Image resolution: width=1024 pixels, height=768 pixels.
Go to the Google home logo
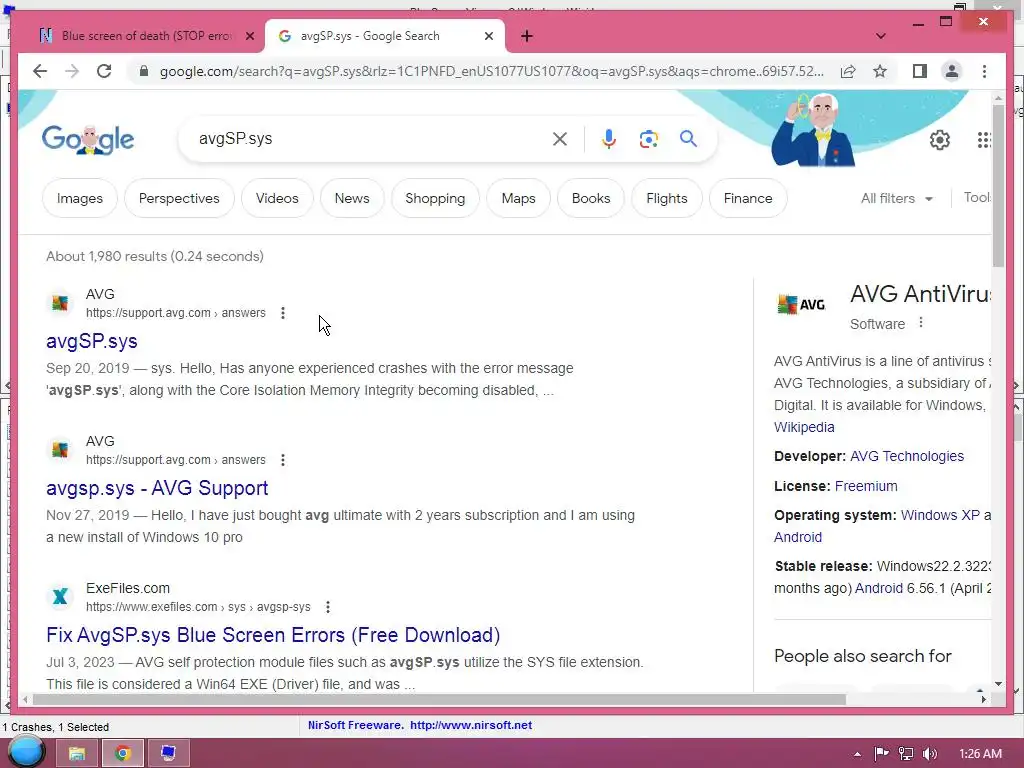[88, 139]
